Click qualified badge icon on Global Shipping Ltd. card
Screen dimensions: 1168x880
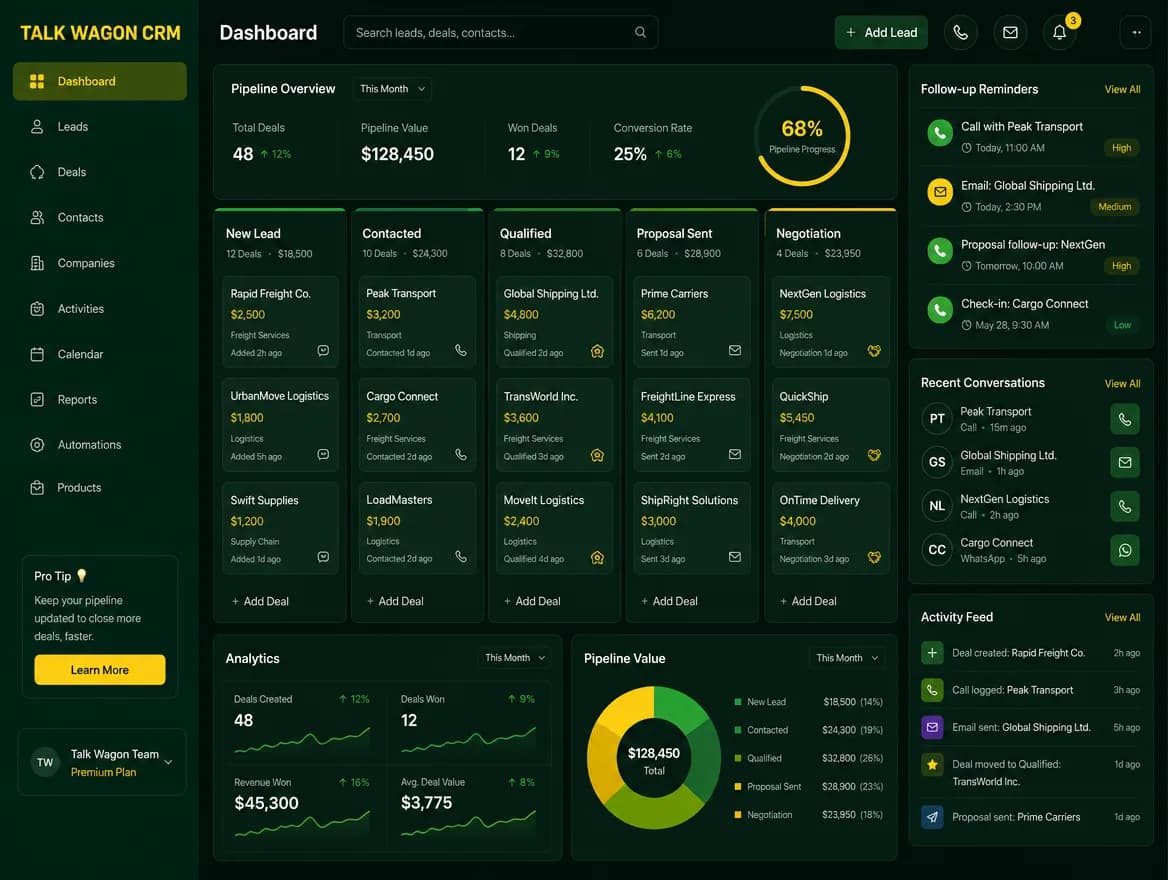[x=597, y=351]
